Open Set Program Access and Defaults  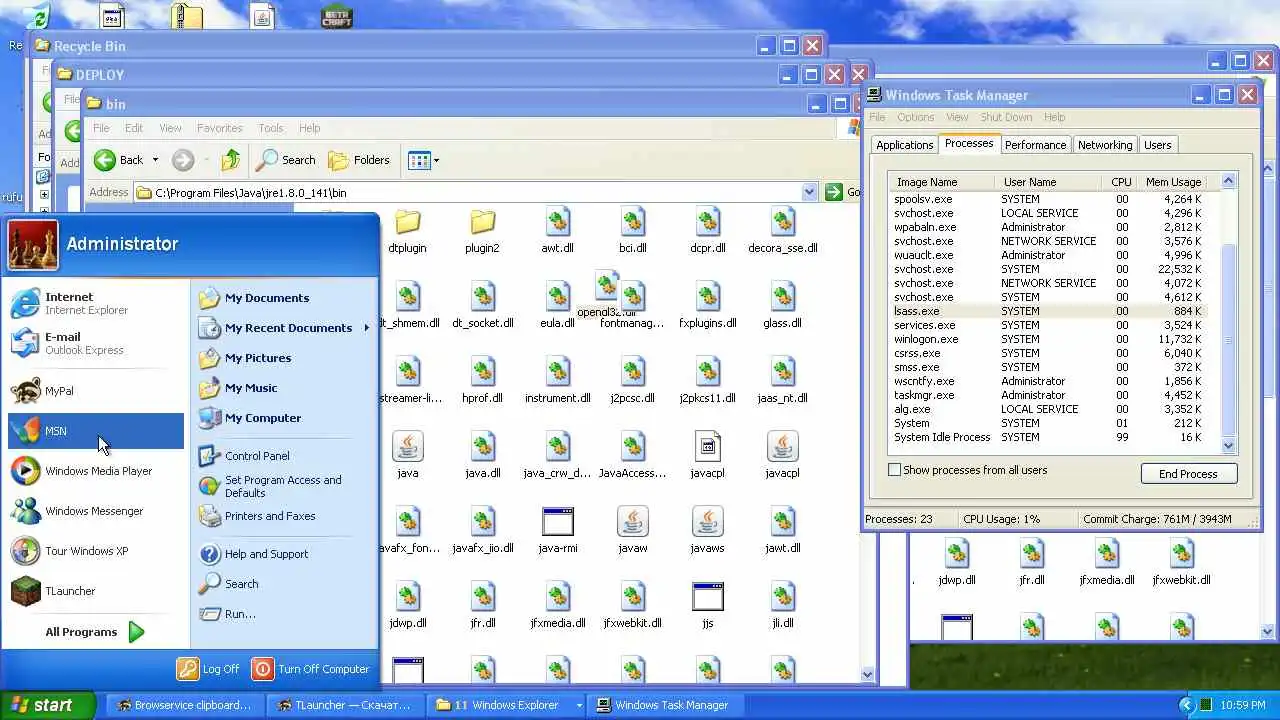coord(283,486)
